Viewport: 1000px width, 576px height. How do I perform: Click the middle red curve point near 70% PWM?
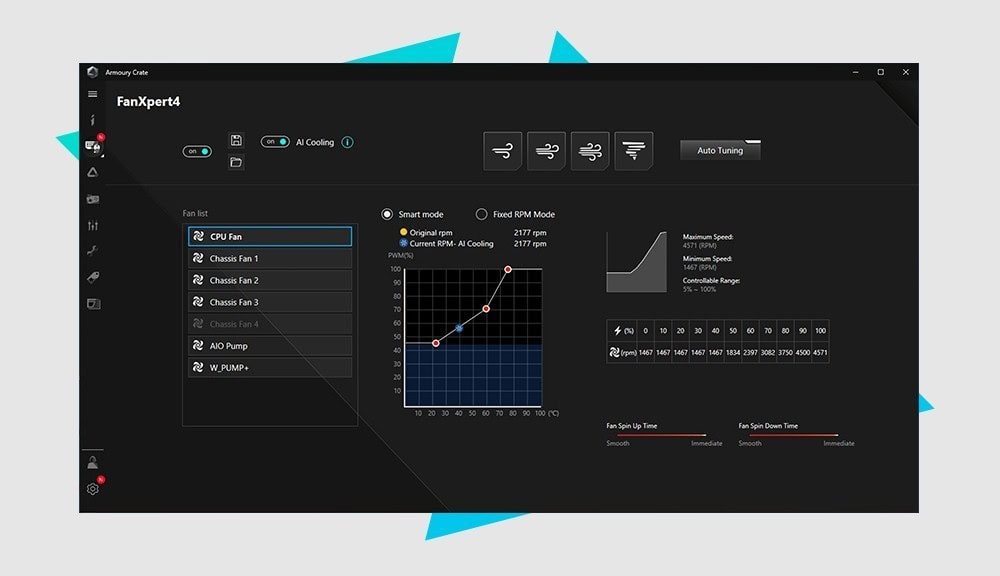486,309
